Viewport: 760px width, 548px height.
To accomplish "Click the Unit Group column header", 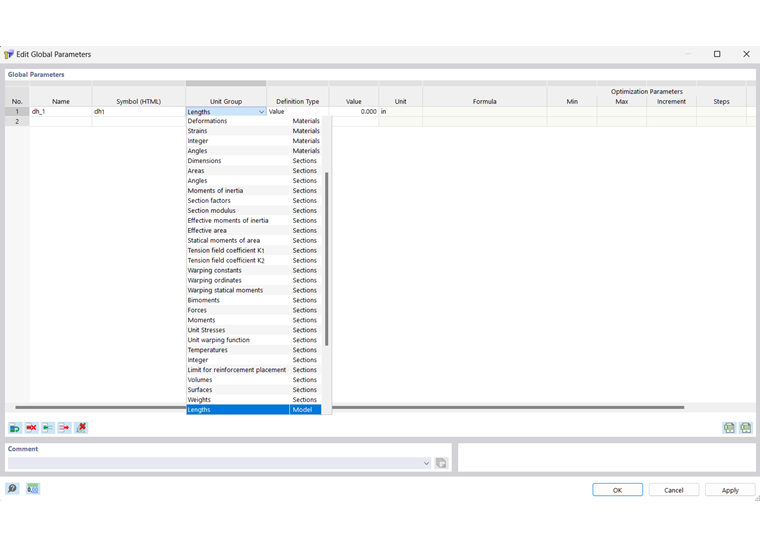I will coord(226,96).
